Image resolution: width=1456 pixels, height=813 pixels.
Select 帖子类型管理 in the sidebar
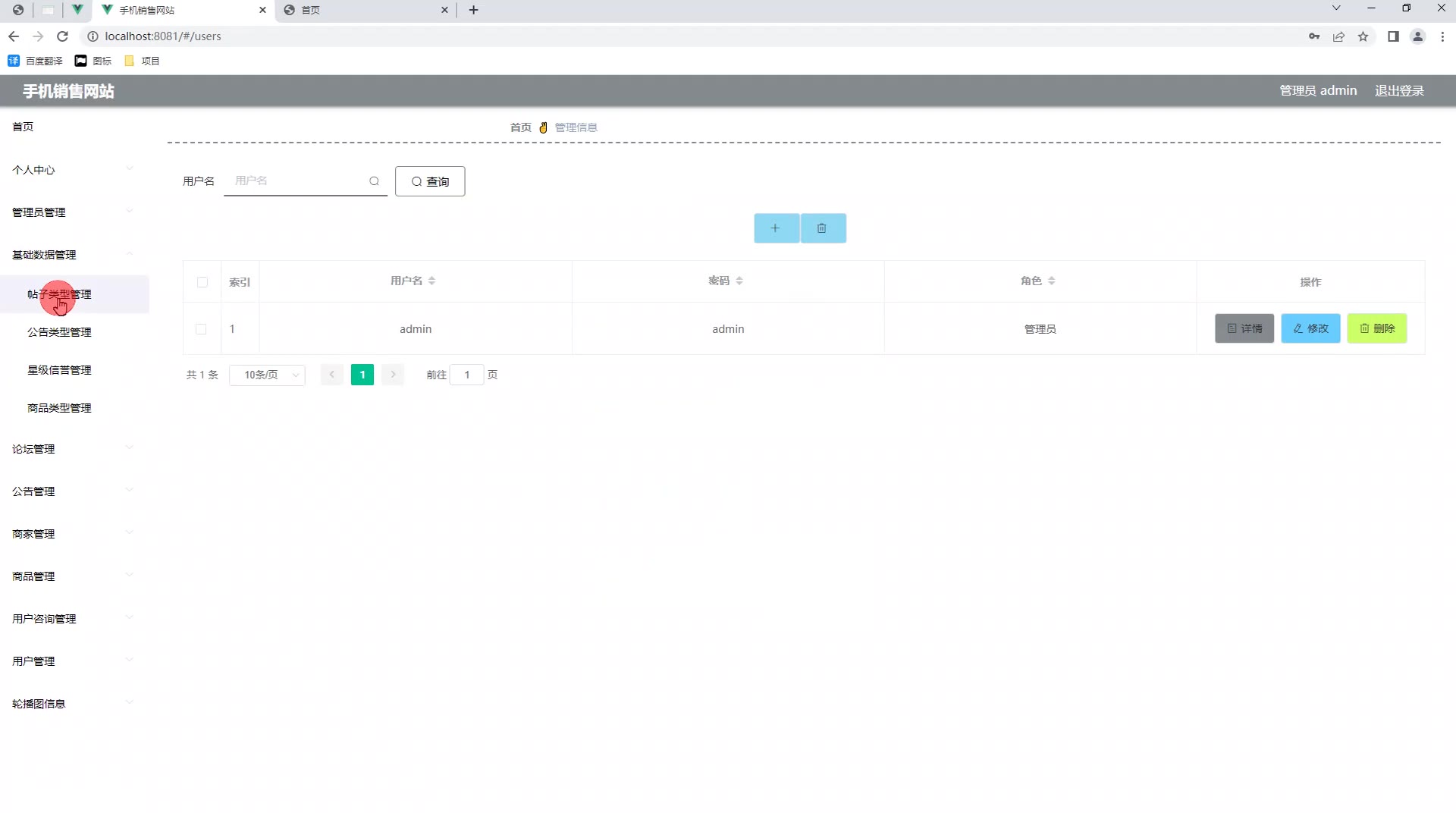(74, 294)
